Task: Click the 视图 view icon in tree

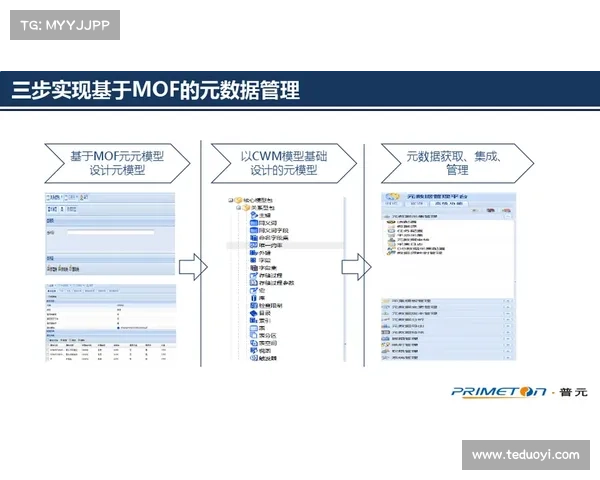Action: [x=253, y=351]
